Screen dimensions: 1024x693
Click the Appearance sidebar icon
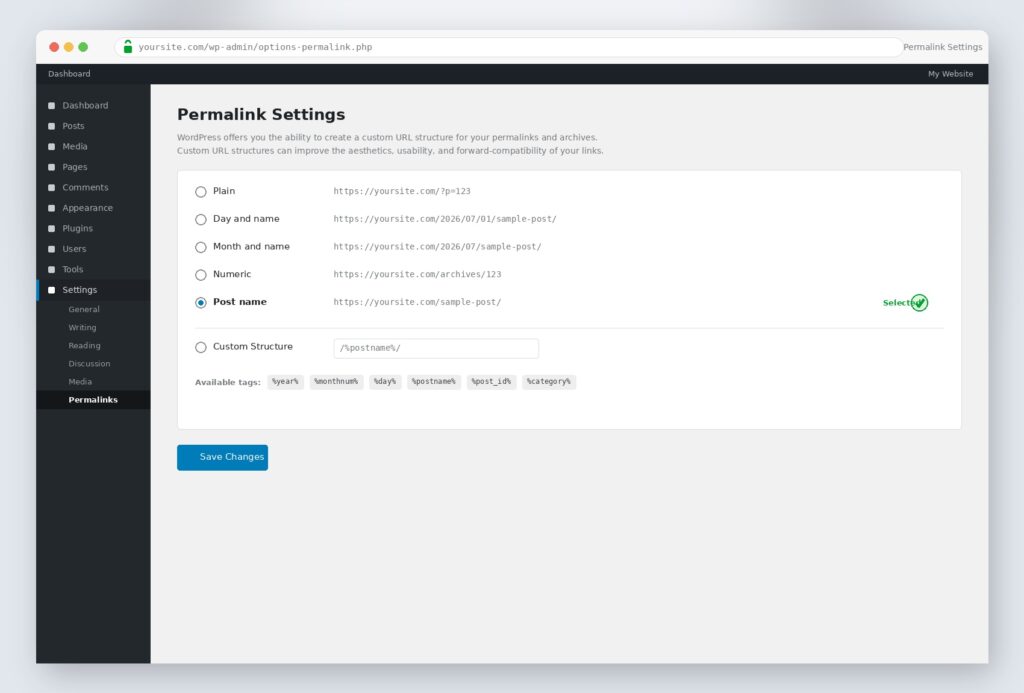pyautogui.click(x=52, y=208)
